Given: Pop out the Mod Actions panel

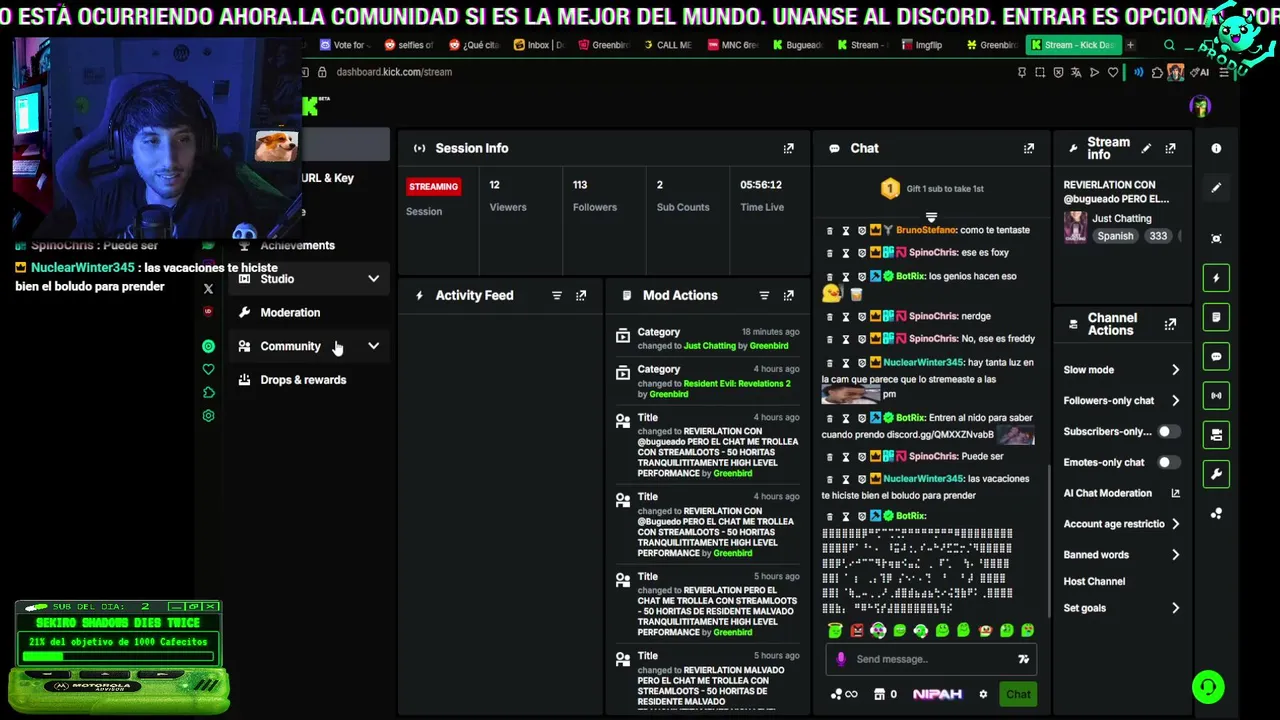Looking at the screenshot, I should click(x=788, y=295).
